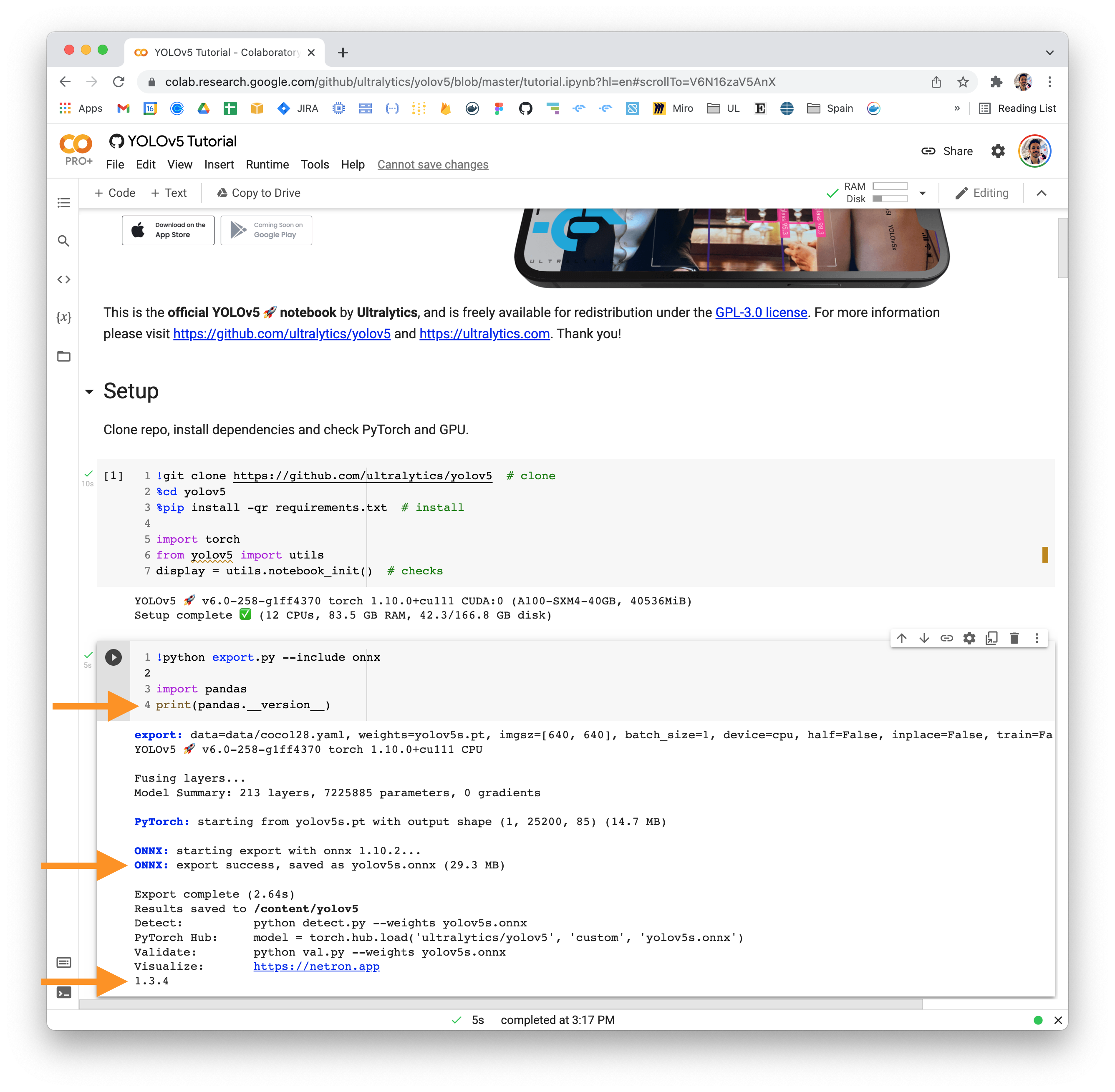Delete the export cell with trash icon
The width and height of the screenshot is (1115, 1092).
pyautogui.click(x=1014, y=638)
